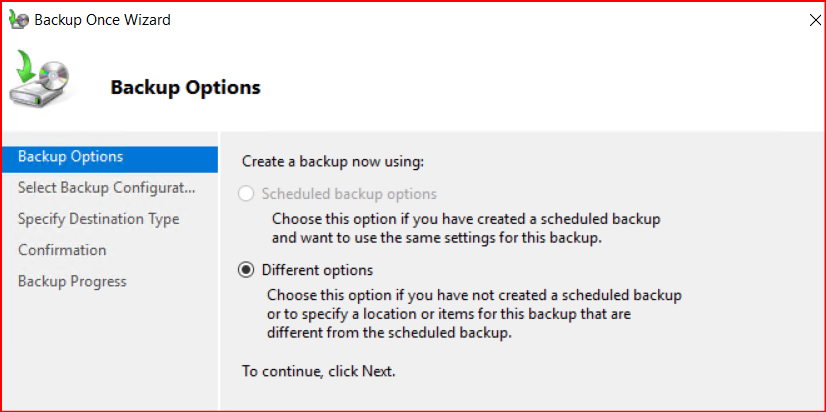This screenshot has width=826, height=412.
Task: Click the Scheduled backup option description paragraph
Action: point(466,228)
